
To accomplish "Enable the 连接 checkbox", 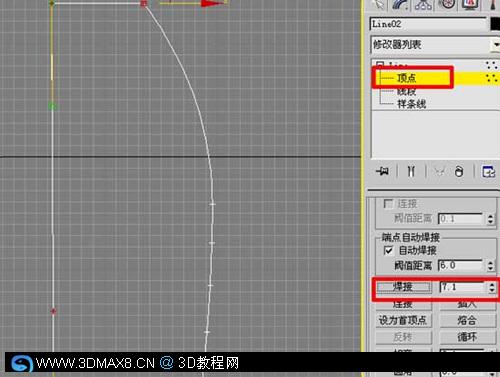I will coord(388,204).
